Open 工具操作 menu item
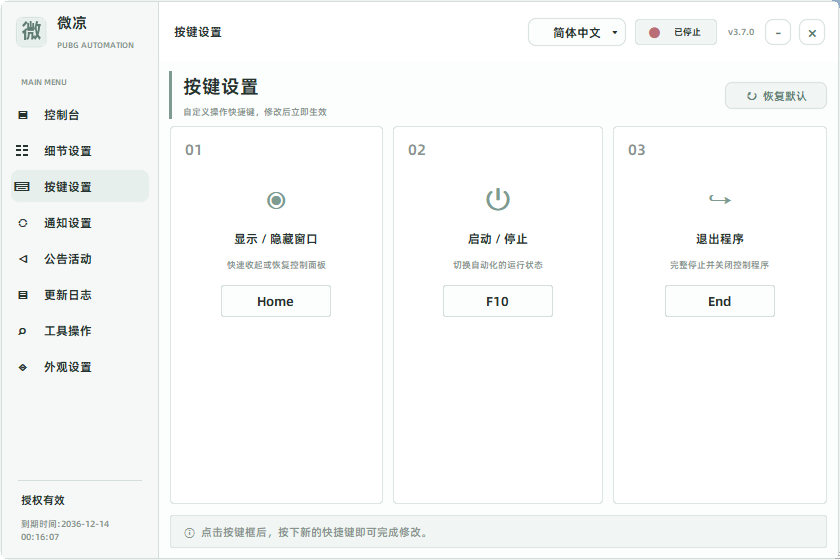The image size is (840, 560). pyautogui.click(x=80, y=331)
